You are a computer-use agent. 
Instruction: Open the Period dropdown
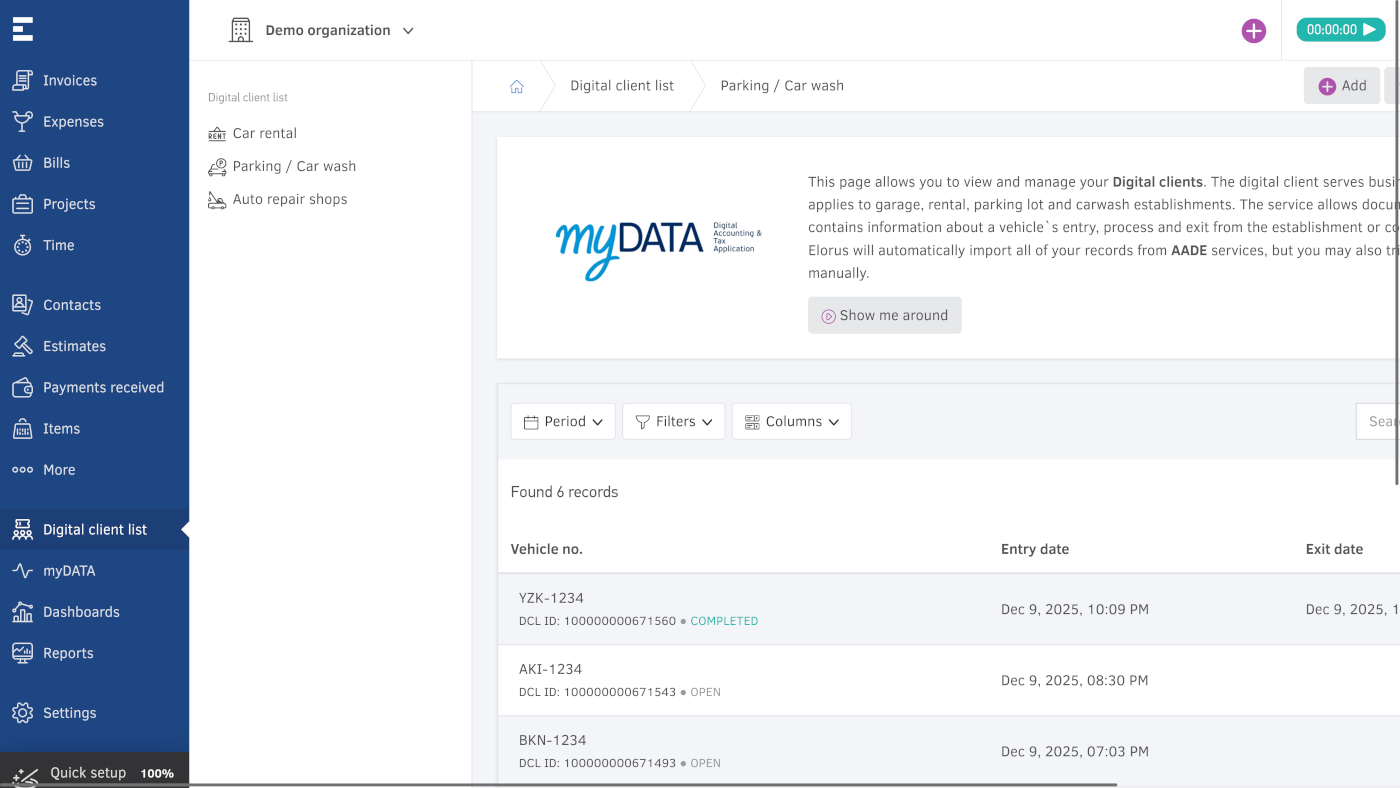pos(564,422)
